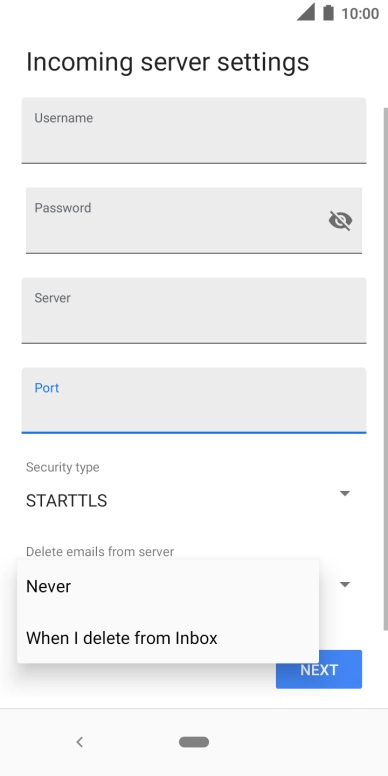388x776 pixels.
Task: Tap the Incoming server settings heading
Action: click(x=167, y=62)
